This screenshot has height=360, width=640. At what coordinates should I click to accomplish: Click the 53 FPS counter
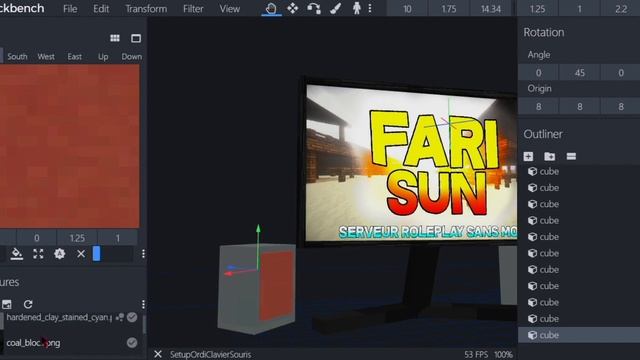tap(476, 354)
